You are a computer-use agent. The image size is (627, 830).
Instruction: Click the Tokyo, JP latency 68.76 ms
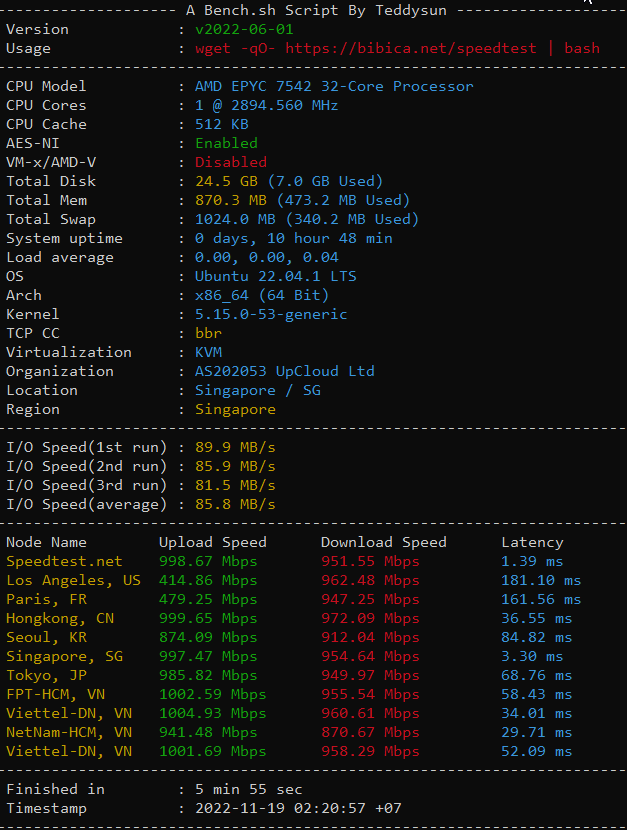536,675
